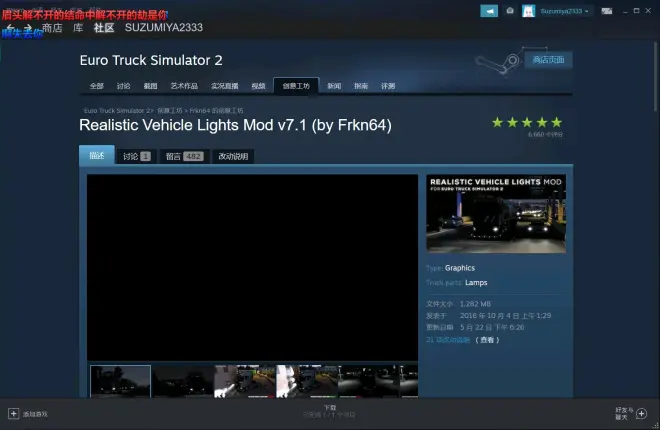Open the 库 (Library) navigation menu
Screen dimensions: 660x430
80,28
